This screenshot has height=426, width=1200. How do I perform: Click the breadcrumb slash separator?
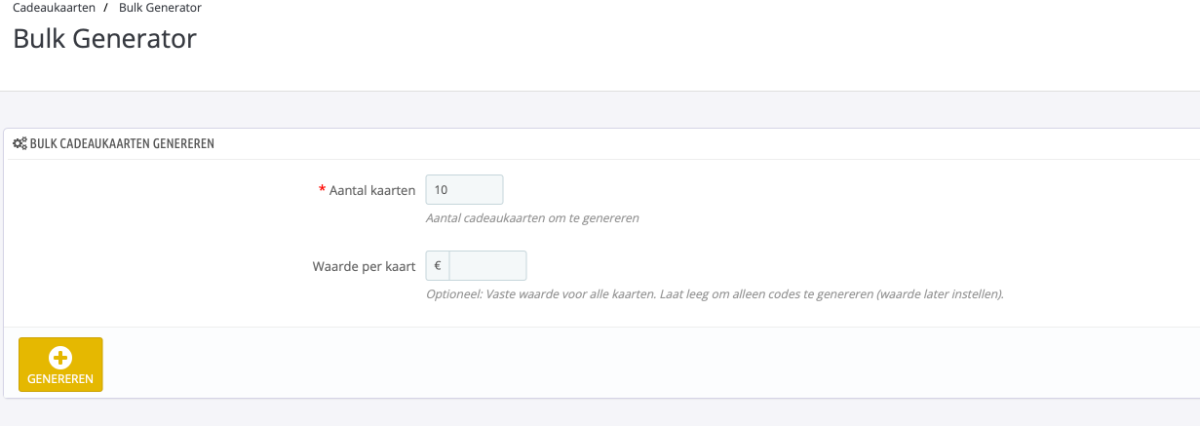pyautogui.click(x=106, y=8)
